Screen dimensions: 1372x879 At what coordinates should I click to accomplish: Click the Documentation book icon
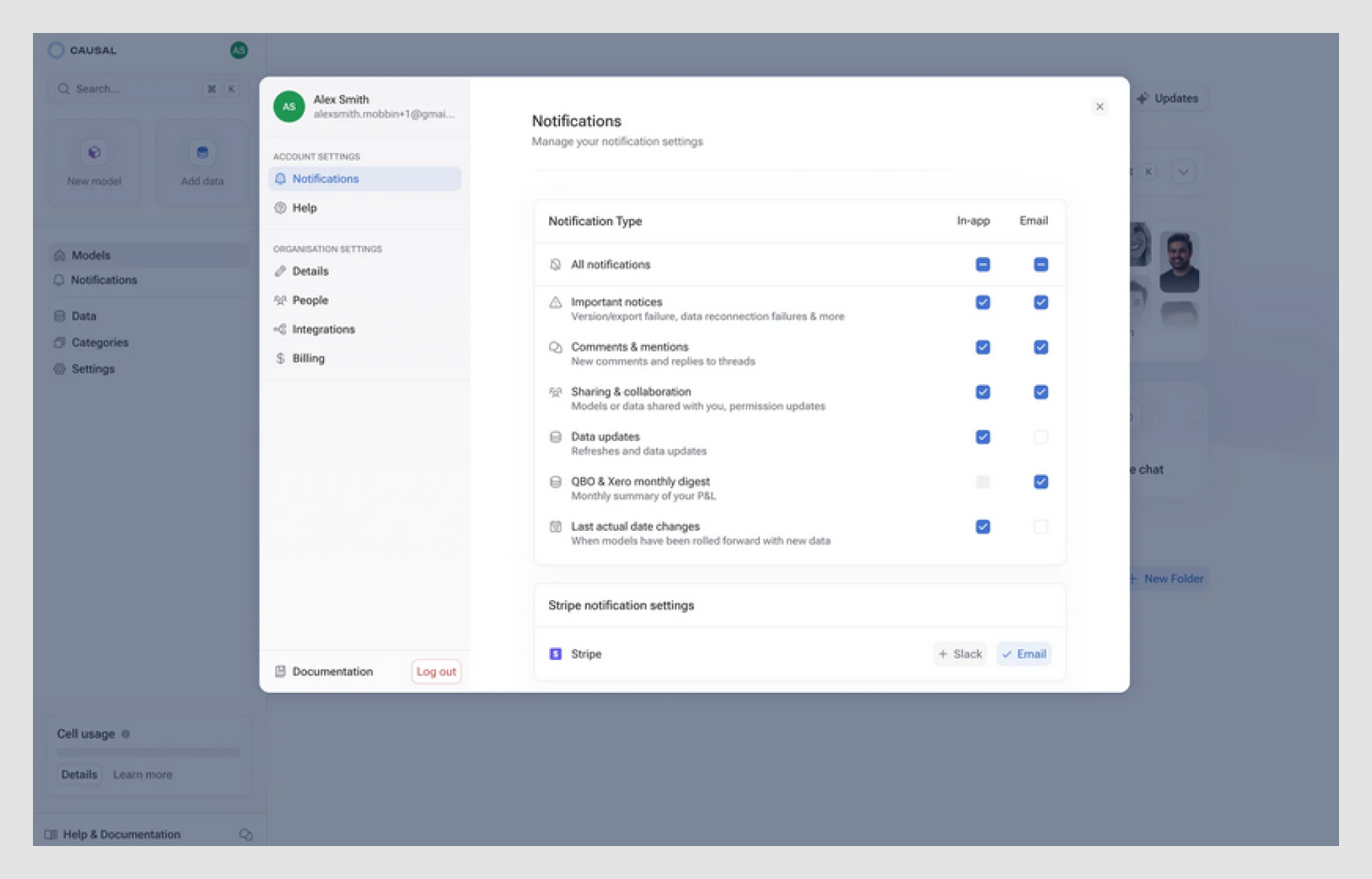pos(280,672)
